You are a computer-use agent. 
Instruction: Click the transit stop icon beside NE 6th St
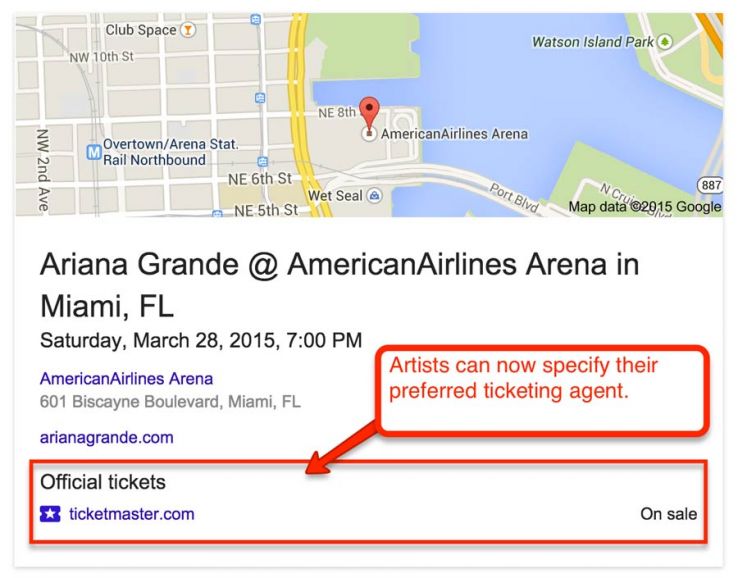pos(262,160)
